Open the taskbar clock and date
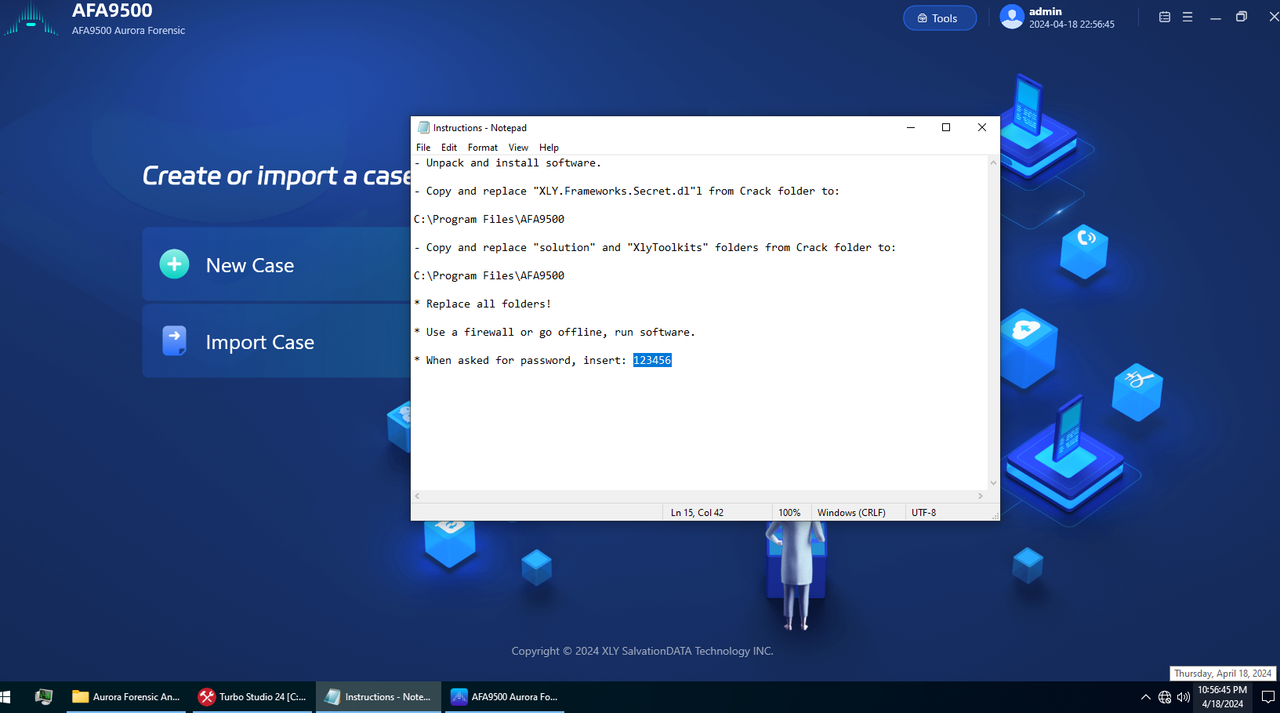This screenshot has height=713, width=1280. click(1222, 697)
